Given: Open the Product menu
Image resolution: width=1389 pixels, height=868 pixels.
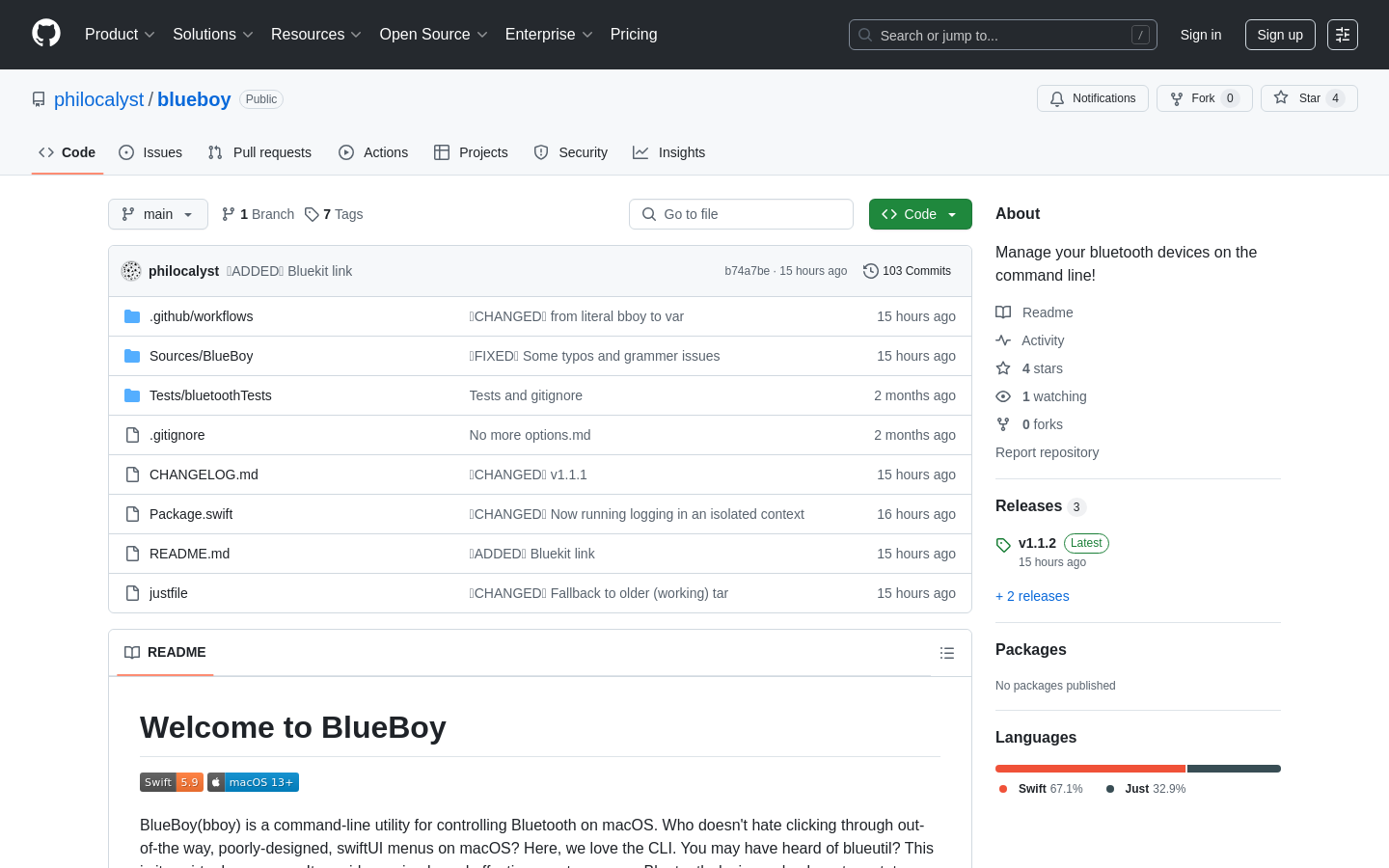Looking at the screenshot, I should tap(120, 35).
